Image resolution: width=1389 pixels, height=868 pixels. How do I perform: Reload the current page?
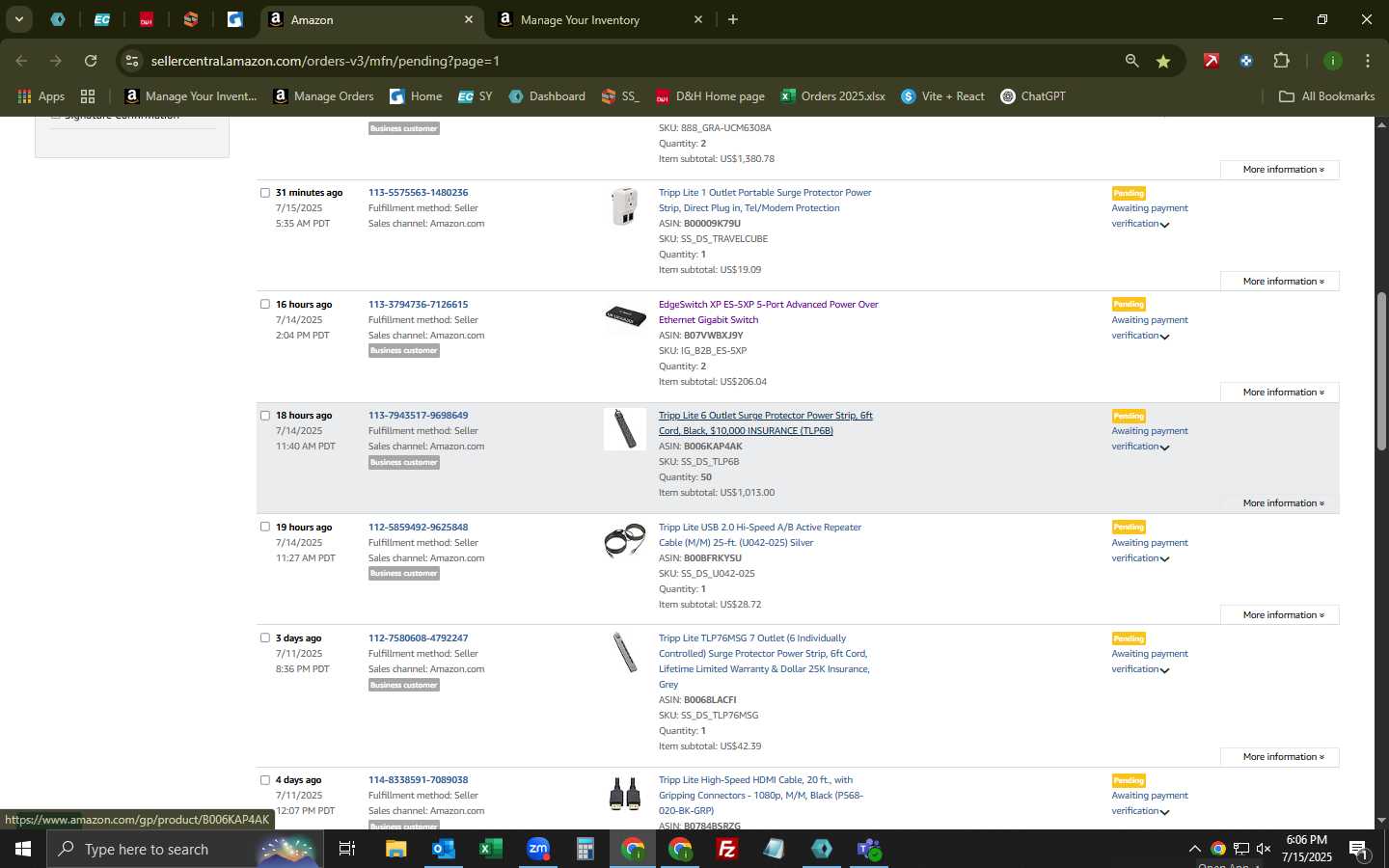91,61
